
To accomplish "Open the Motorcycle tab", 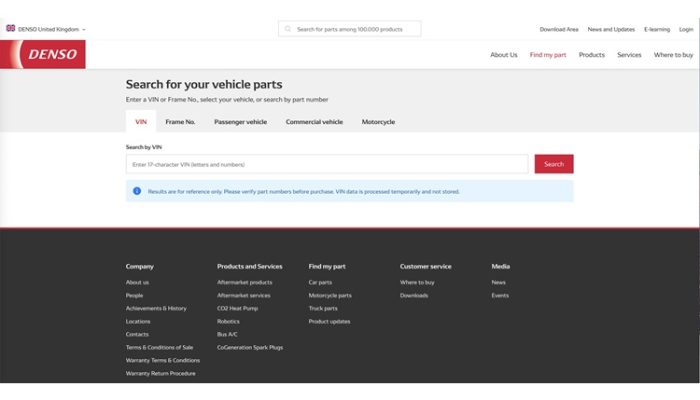I will pyautogui.click(x=378, y=121).
